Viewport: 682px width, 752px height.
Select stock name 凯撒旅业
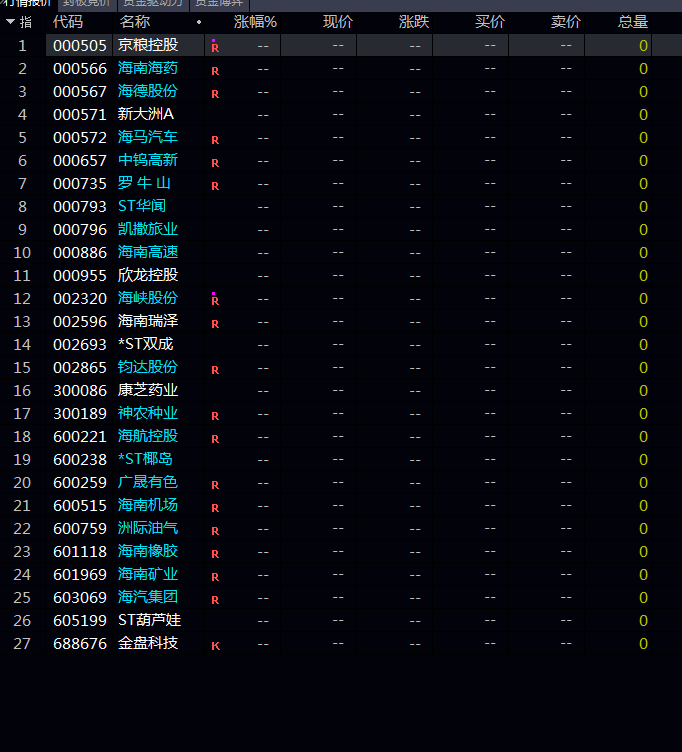148,229
